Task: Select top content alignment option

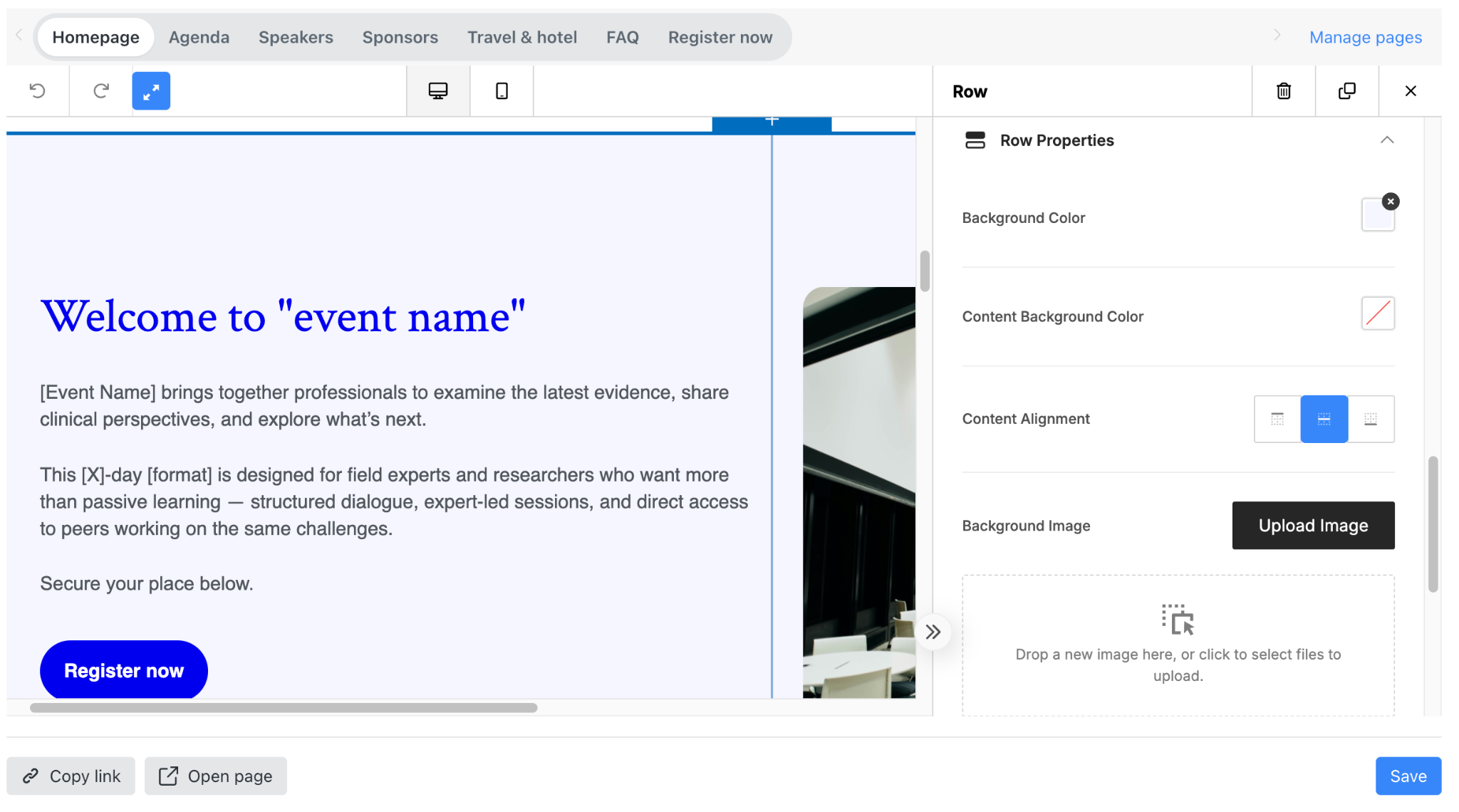Action: pos(1277,419)
